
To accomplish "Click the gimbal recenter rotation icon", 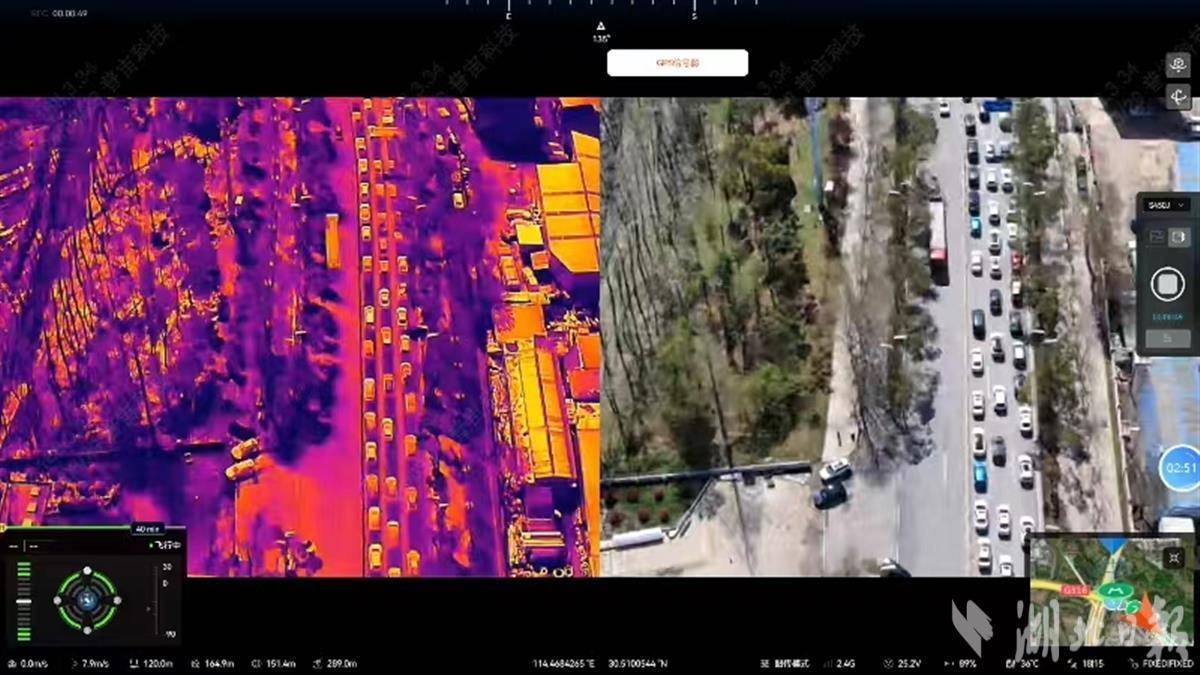I will 1177,97.
